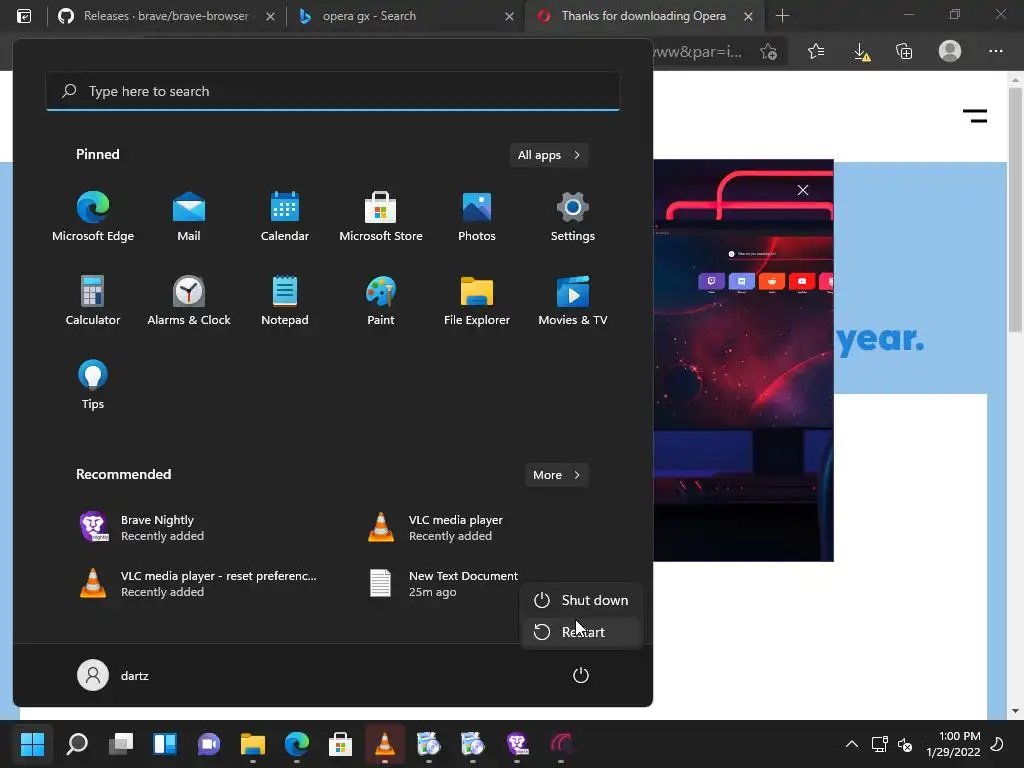Open New Text Document recommendation

coord(444,584)
